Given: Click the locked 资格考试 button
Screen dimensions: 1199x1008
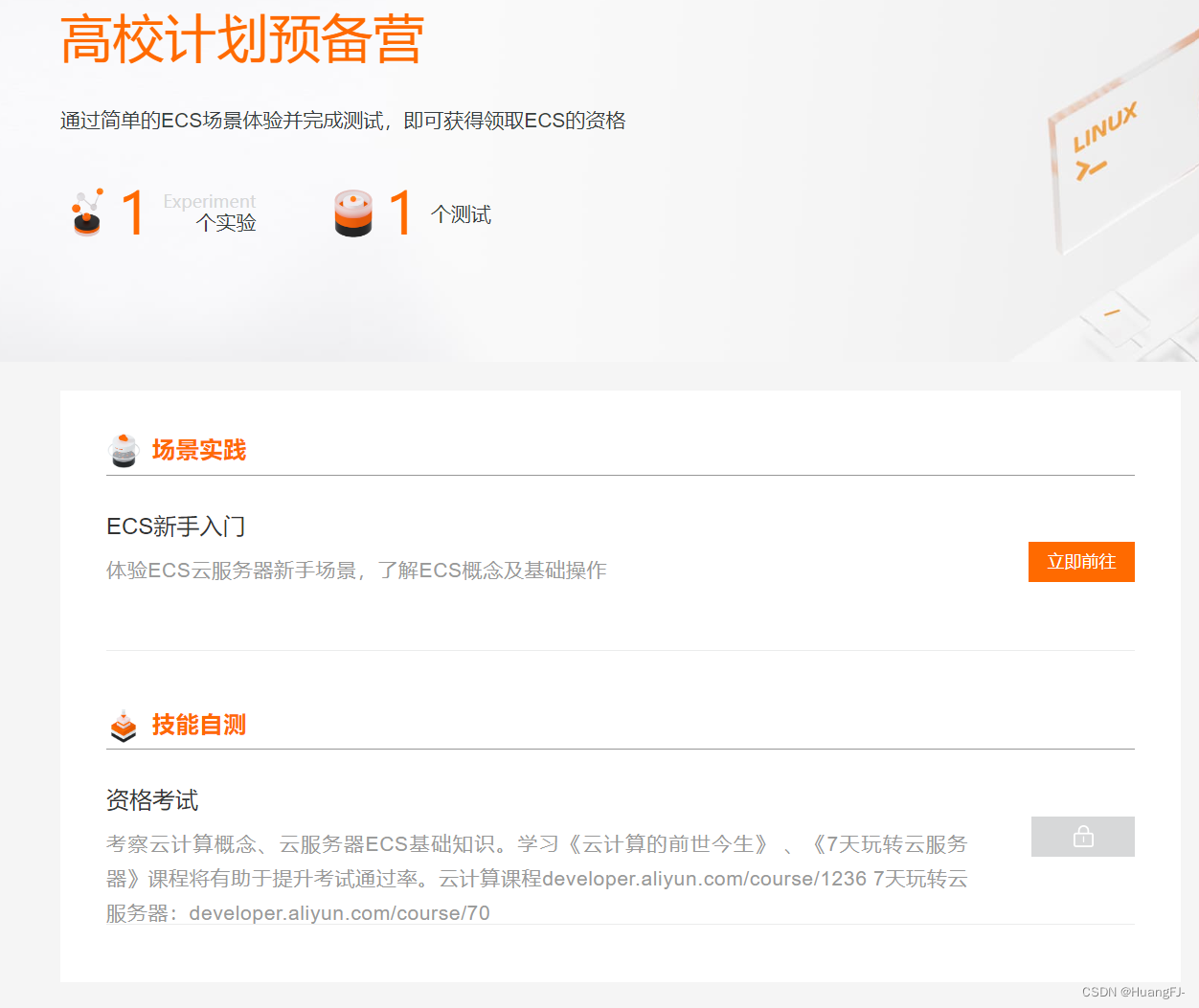Looking at the screenshot, I should (x=1083, y=837).
